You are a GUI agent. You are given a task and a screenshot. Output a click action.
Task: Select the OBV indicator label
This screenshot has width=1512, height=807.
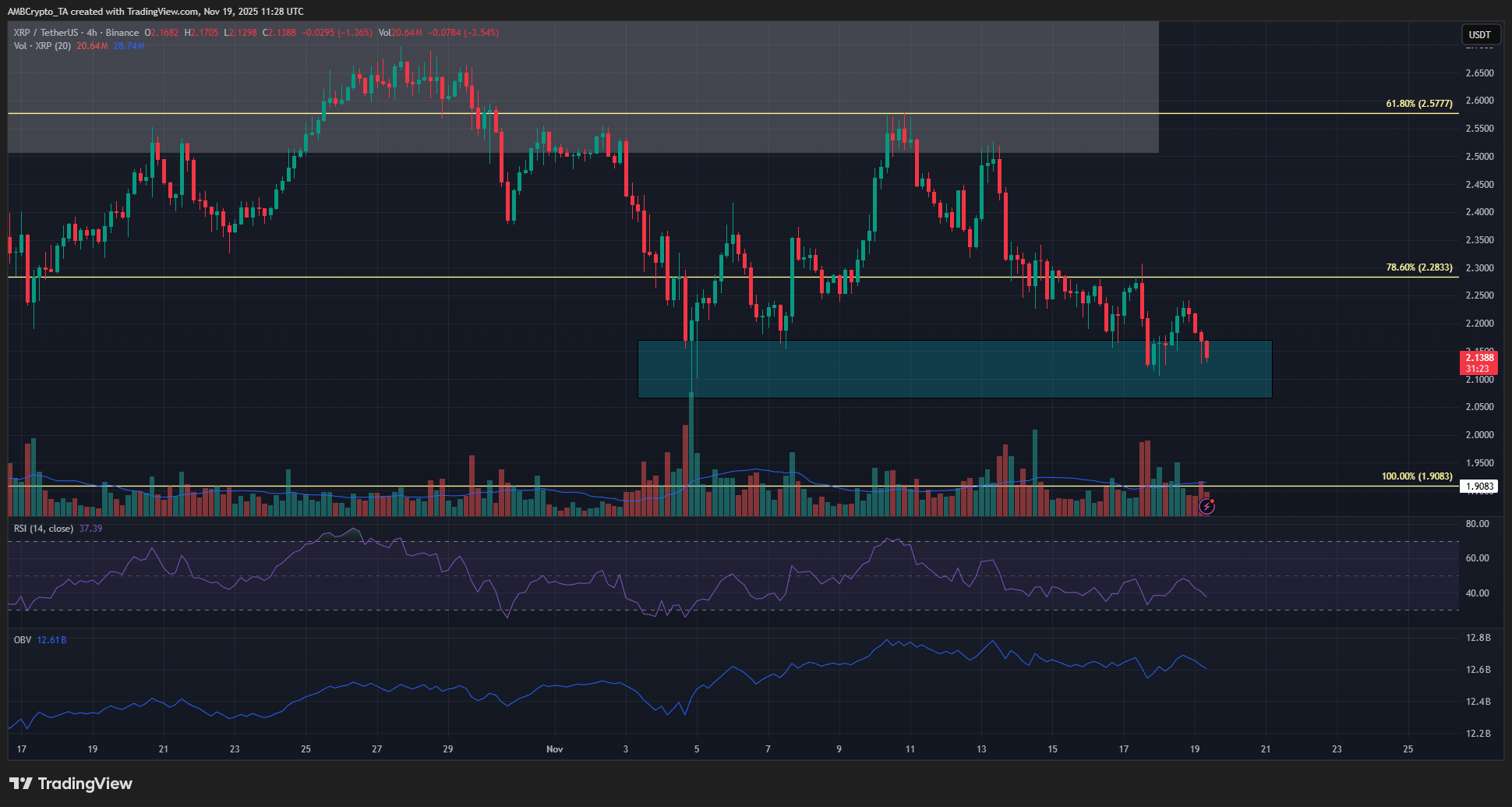pos(21,639)
